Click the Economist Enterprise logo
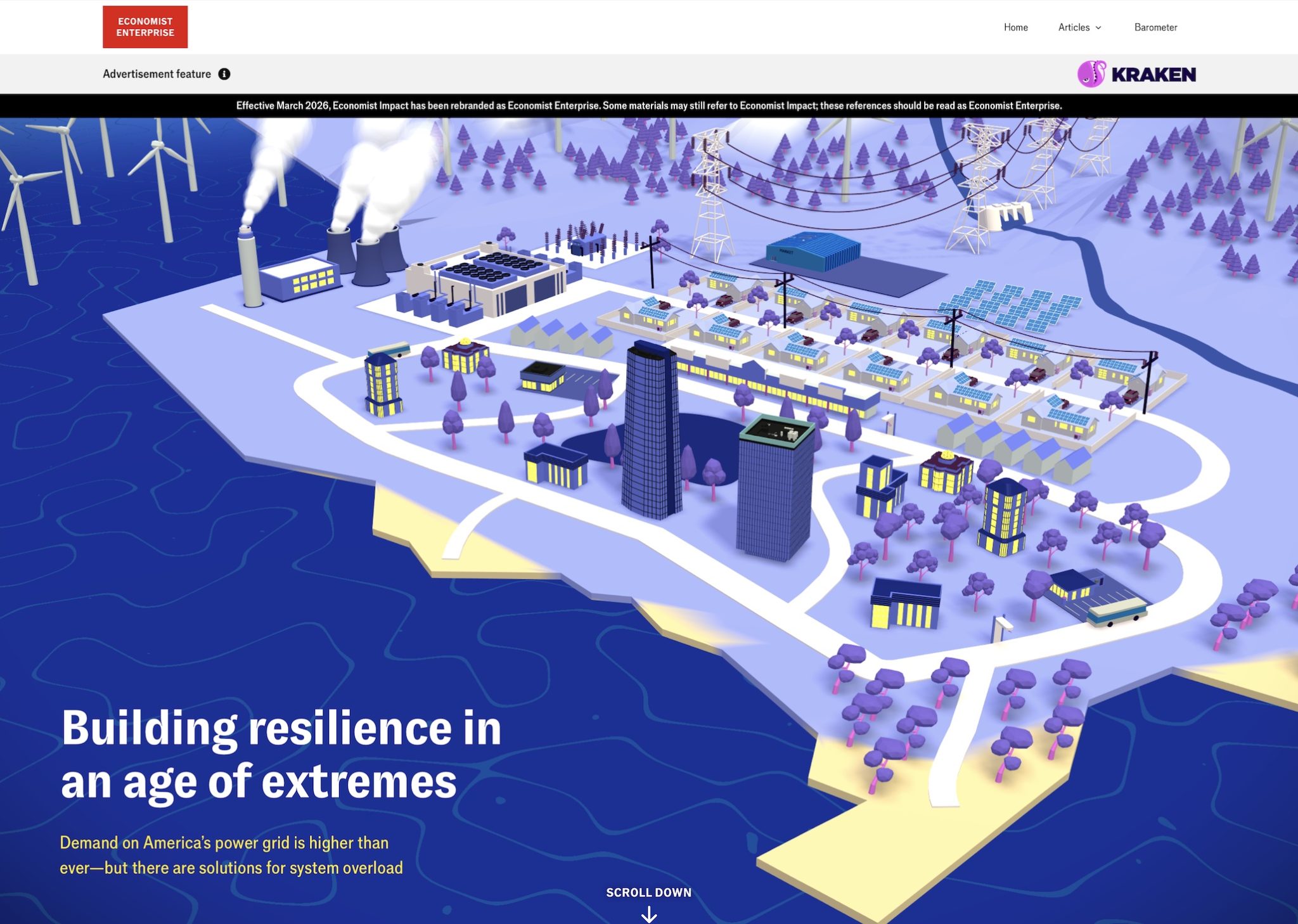Screen dimensions: 1298x924 [145, 27]
